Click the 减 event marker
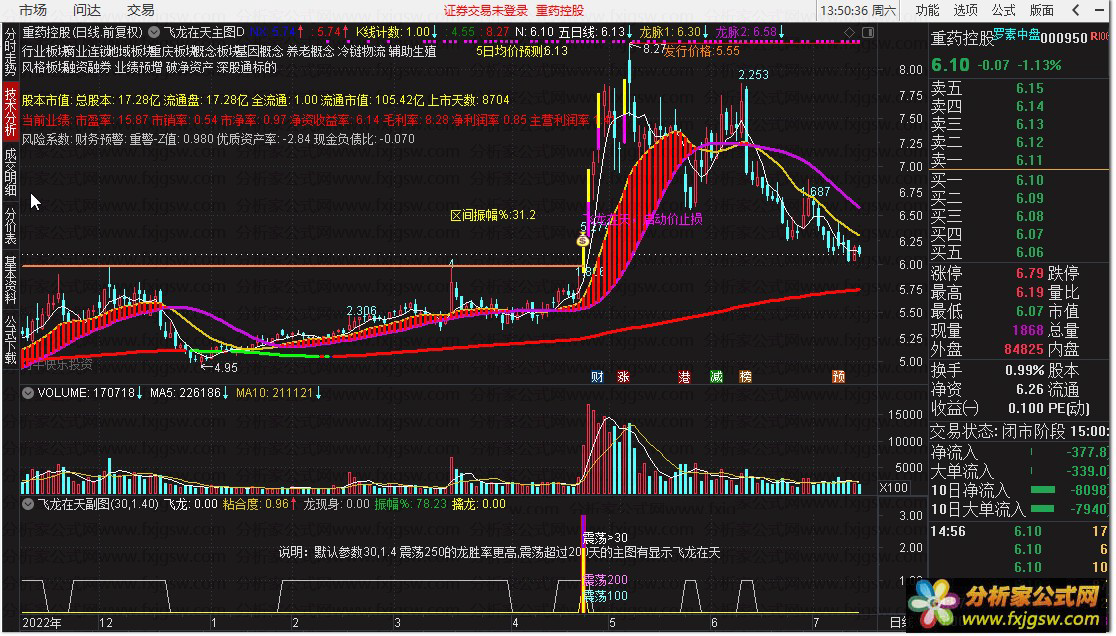 tap(716, 377)
